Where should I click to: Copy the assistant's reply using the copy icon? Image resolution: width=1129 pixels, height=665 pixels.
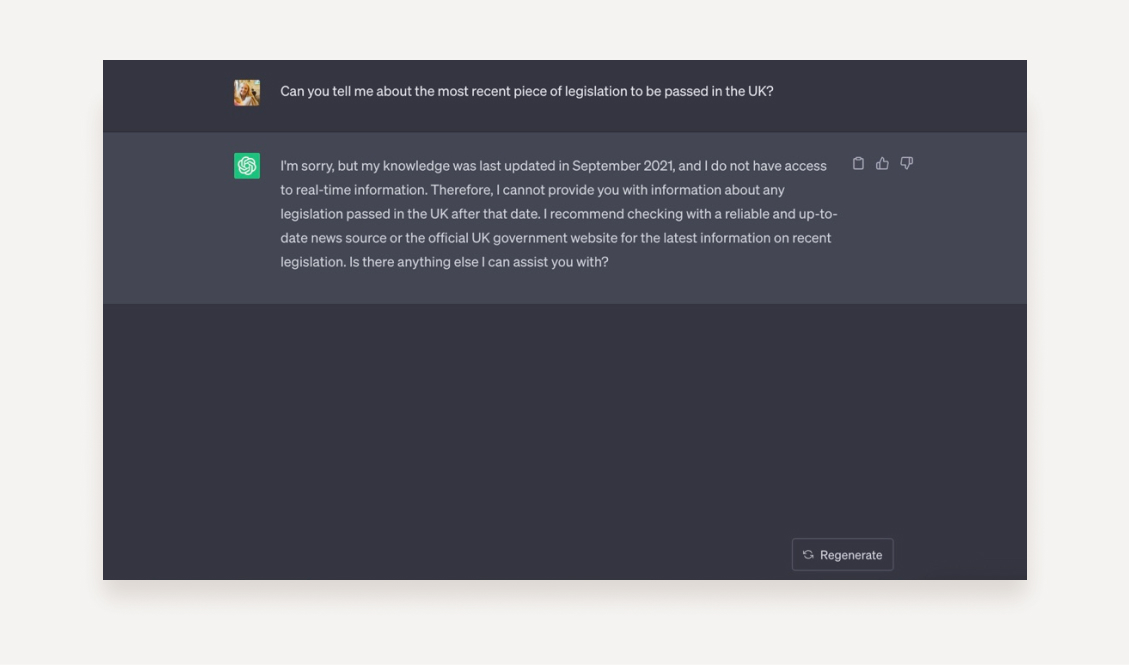[x=858, y=163]
